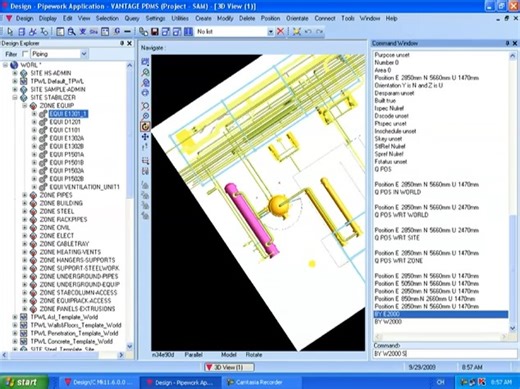Click the linked objects icon left of save
Image resolution: width=520 pixels, height=389 pixels.
pyautogui.click(x=143, y=32)
